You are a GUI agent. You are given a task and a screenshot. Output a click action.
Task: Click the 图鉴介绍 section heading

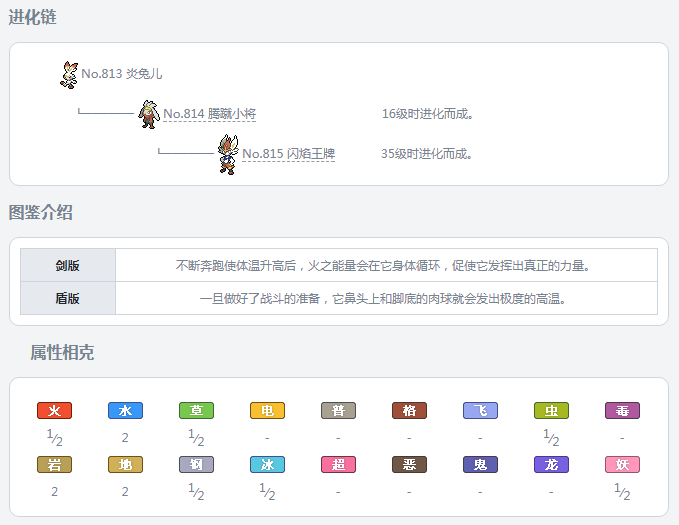(x=40, y=212)
